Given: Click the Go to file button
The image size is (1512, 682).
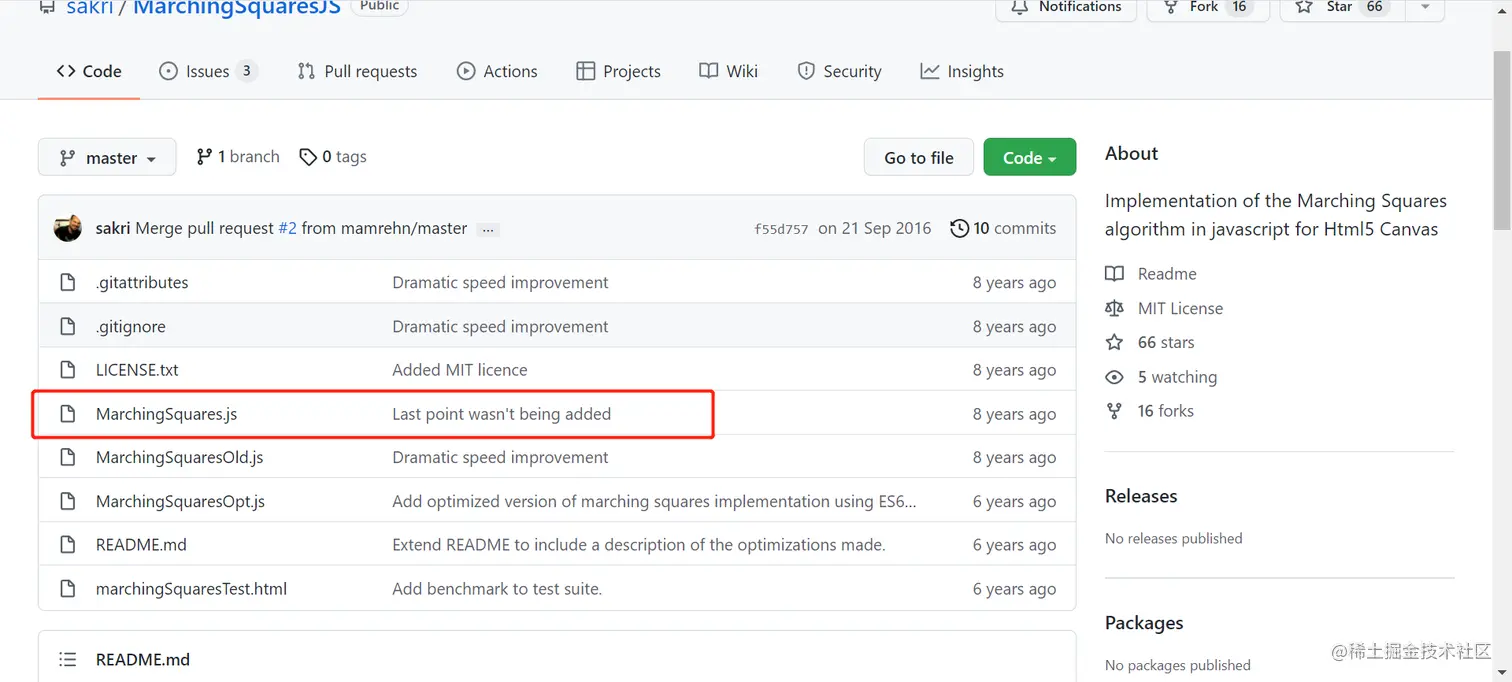Looking at the screenshot, I should pyautogui.click(x=919, y=158).
